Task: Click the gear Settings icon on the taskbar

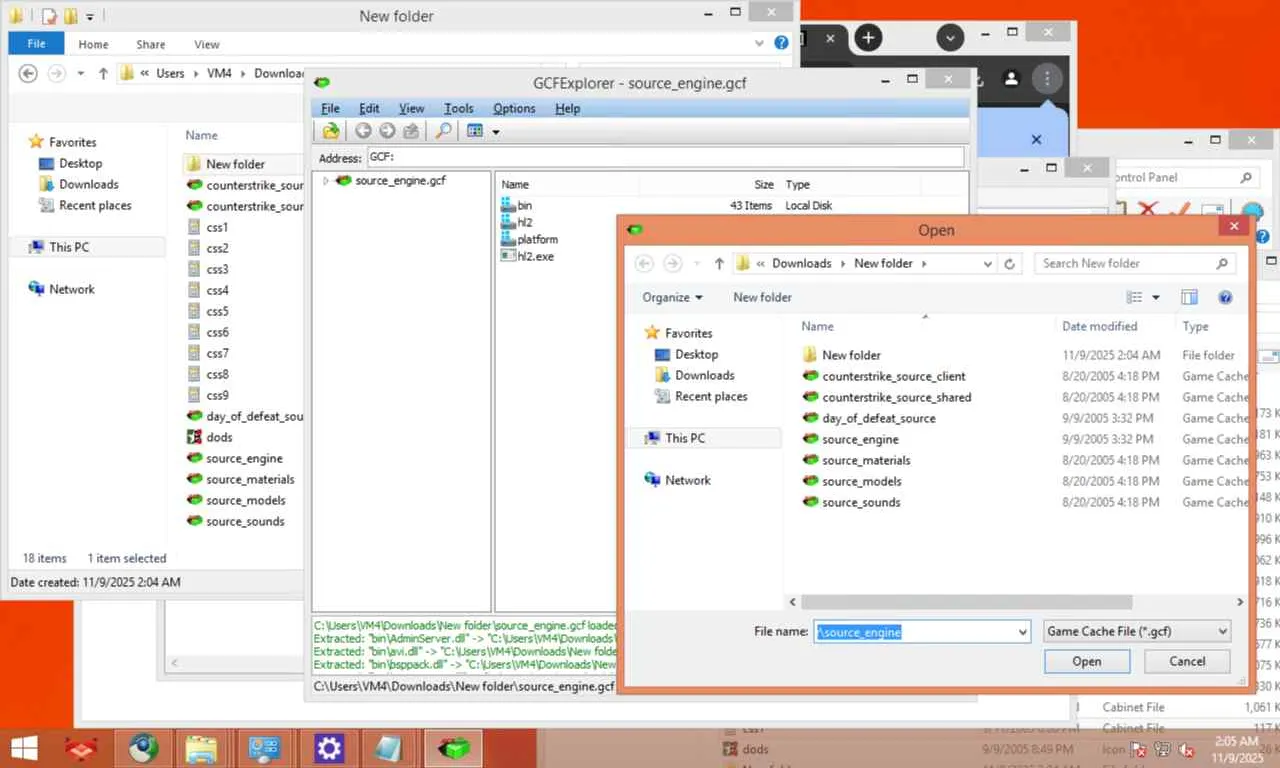Action: (328, 748)
